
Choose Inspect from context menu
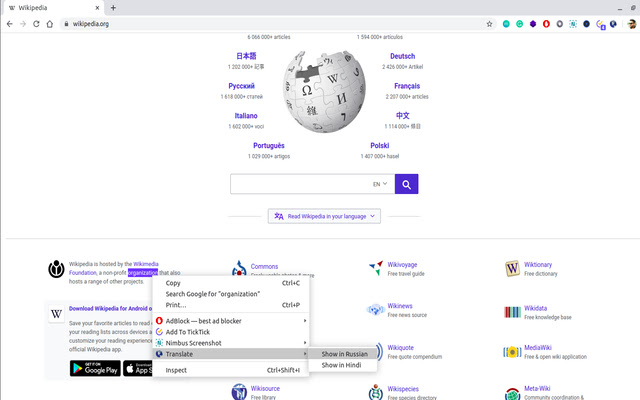pos(176,370)
